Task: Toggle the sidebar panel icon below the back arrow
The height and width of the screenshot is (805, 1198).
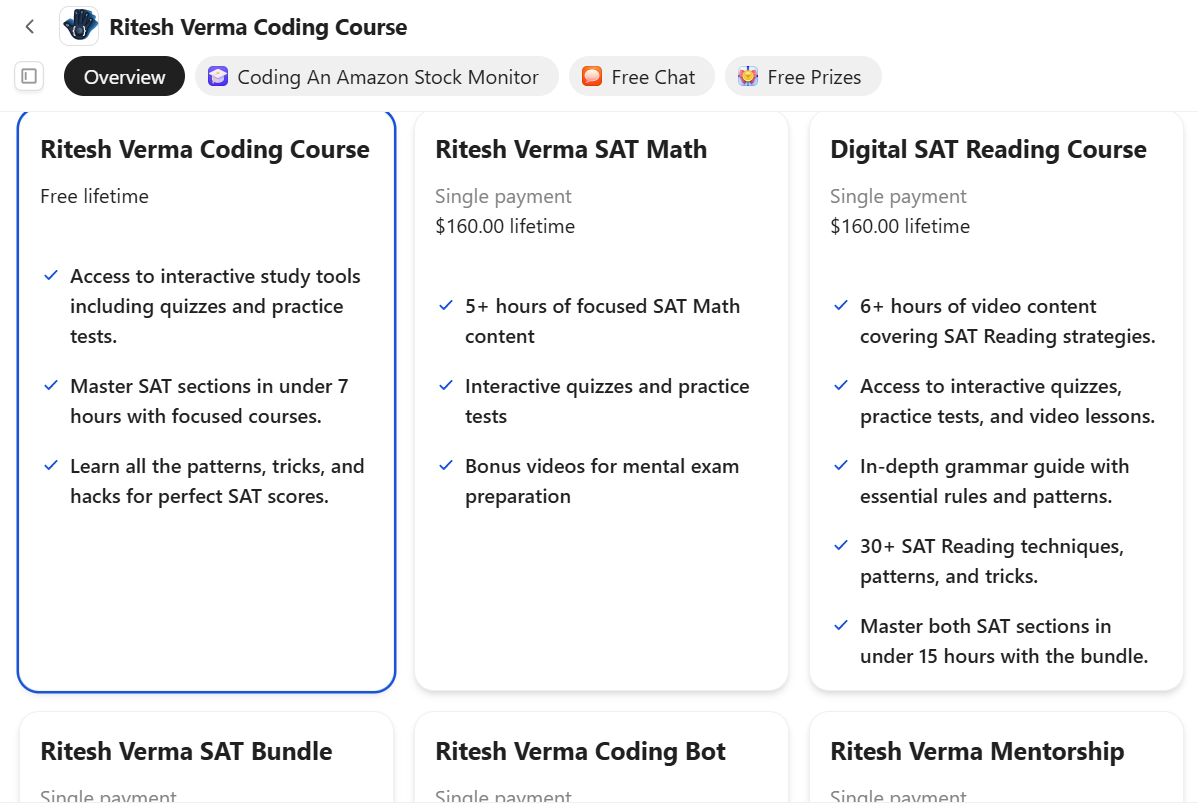Action: (x=30, y=76)
